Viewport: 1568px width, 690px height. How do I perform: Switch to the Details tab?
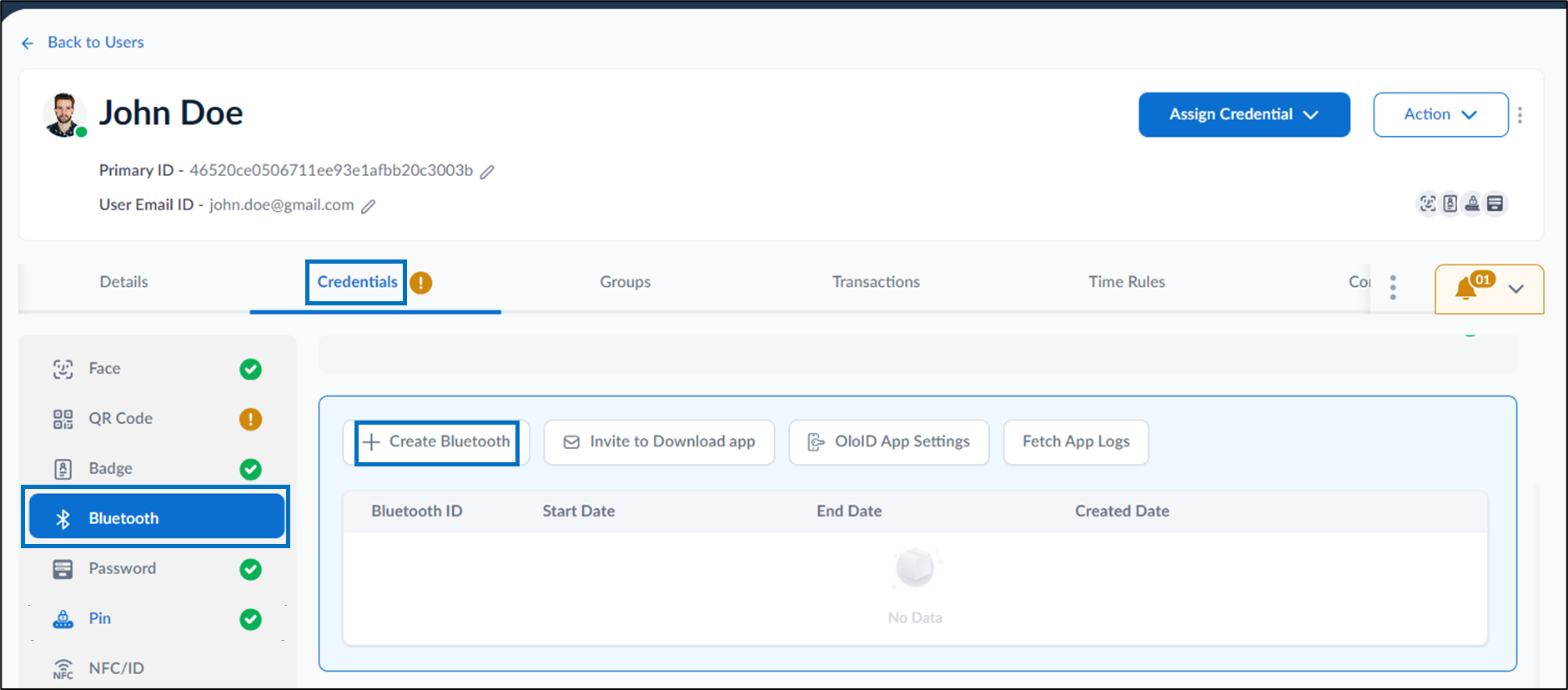pyautogui.click(x=124, y=282)
